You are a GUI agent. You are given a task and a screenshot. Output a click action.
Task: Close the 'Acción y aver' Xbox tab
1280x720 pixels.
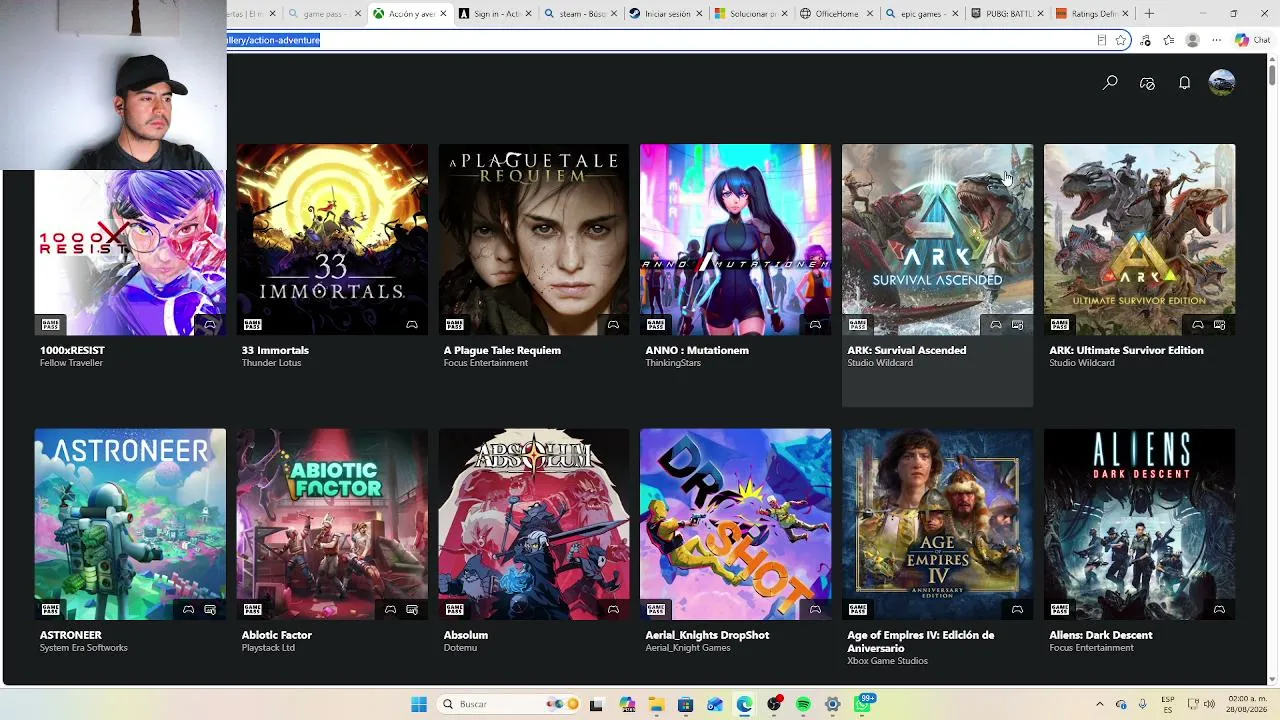(441, 14)
